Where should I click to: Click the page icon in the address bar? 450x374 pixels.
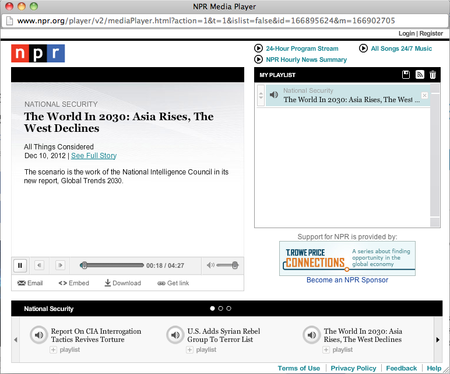point(10,21)
